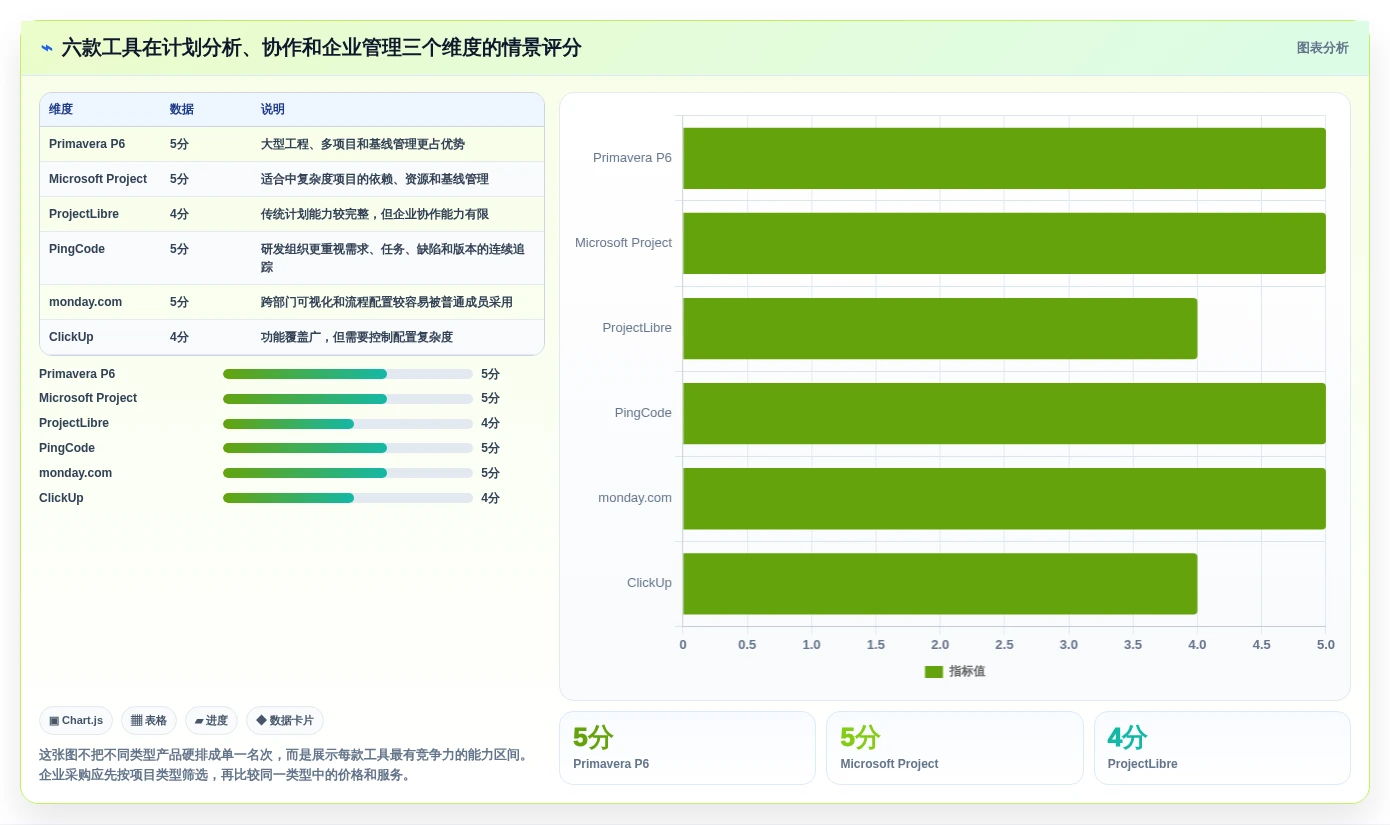Click the 数据卡片 tag chip
Viewport: 1390px width, 825px height.
point(285,720)
